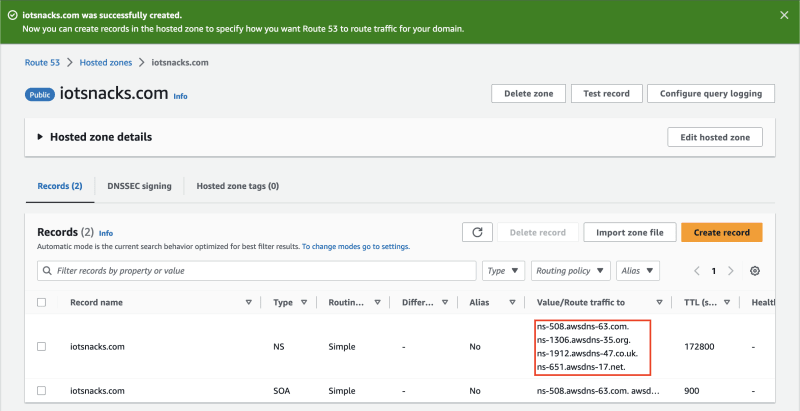
Task: Click the 172800 TTL value
Action: [699, 347]
